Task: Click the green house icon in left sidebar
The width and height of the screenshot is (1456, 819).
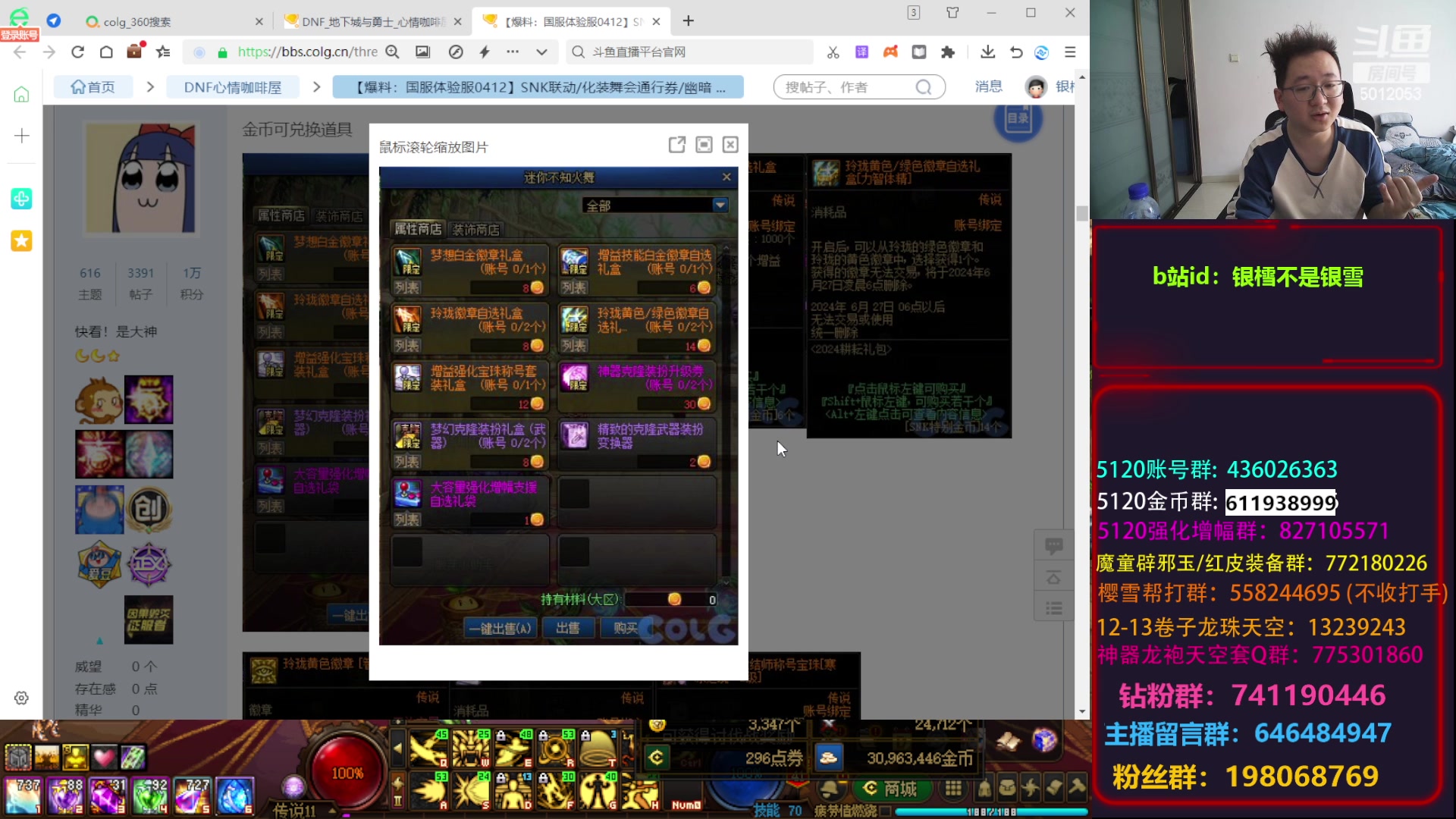Action: pyautogui.click(x=21, y=94)
